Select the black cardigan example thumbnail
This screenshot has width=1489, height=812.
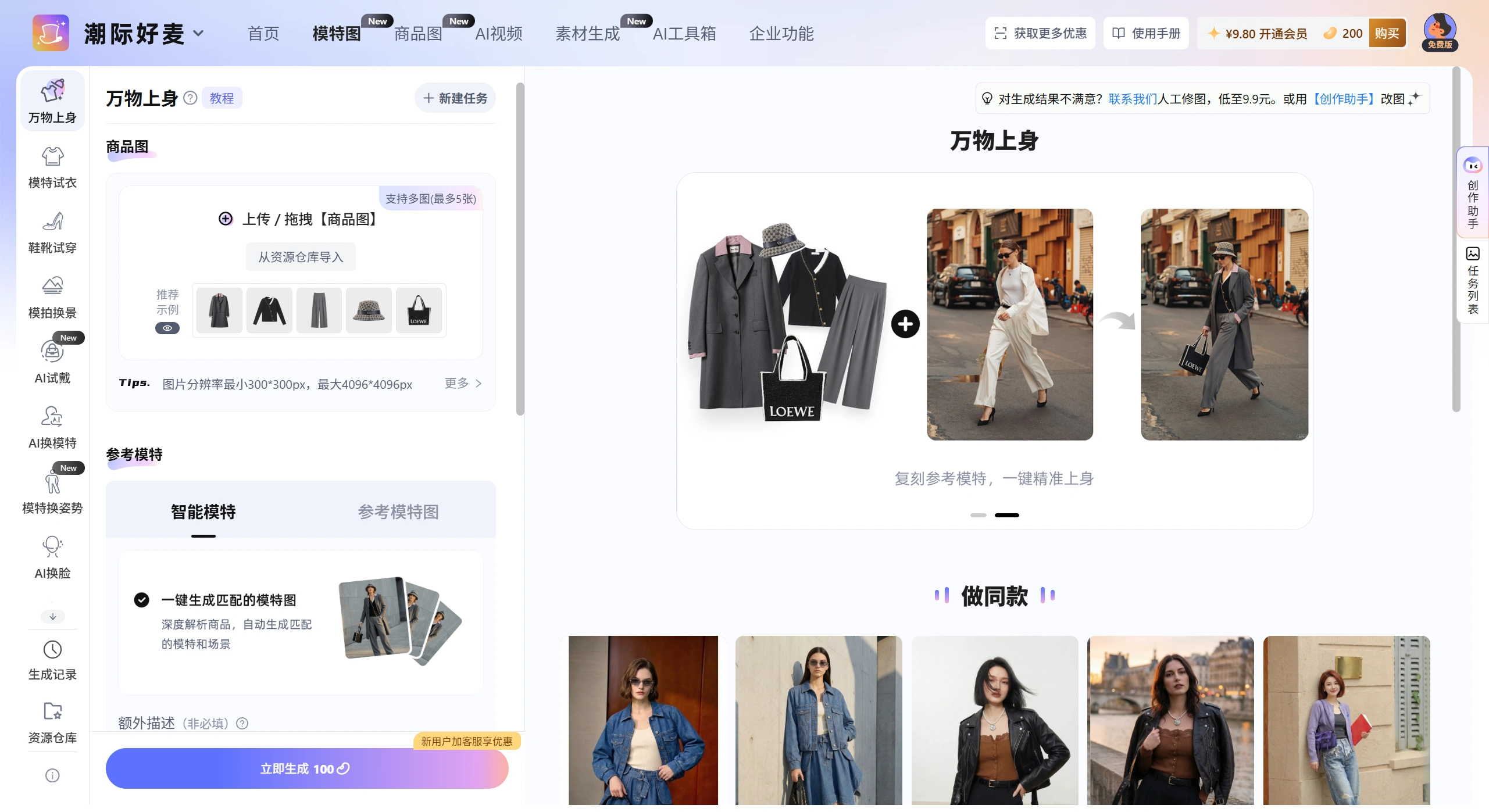[x=269, y=310]
